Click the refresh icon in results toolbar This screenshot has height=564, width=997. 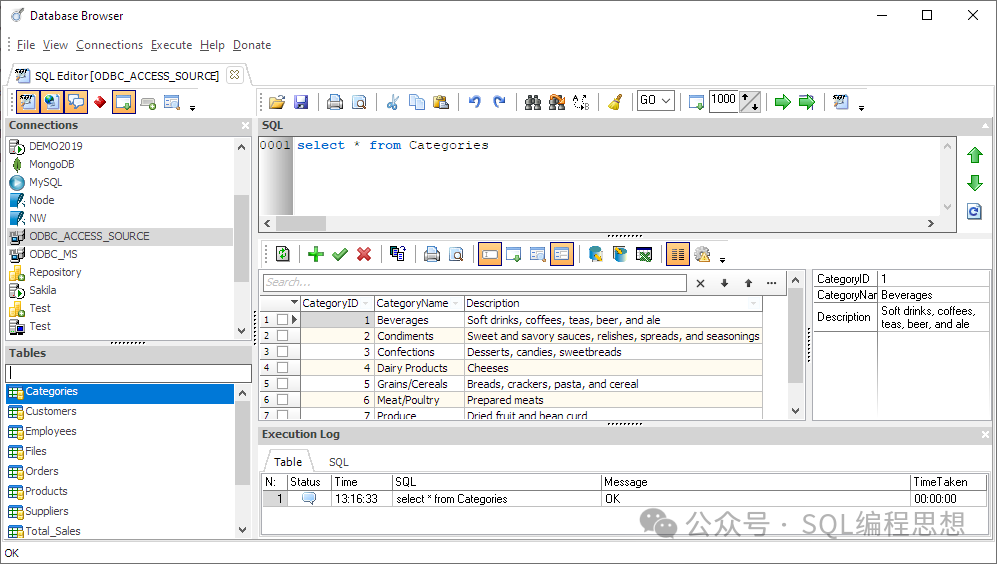coord(282,254)
